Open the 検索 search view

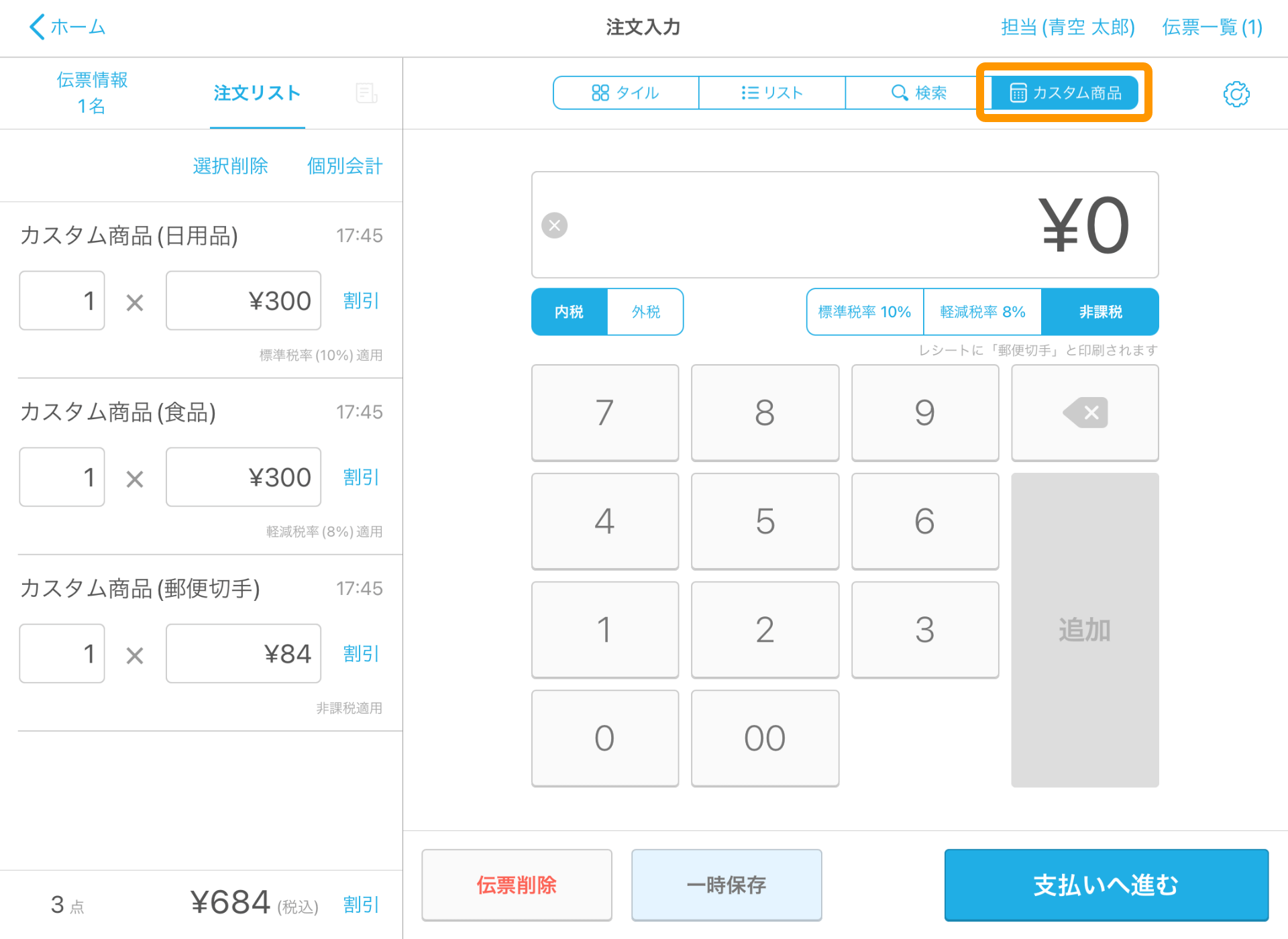tap(918, 93)
